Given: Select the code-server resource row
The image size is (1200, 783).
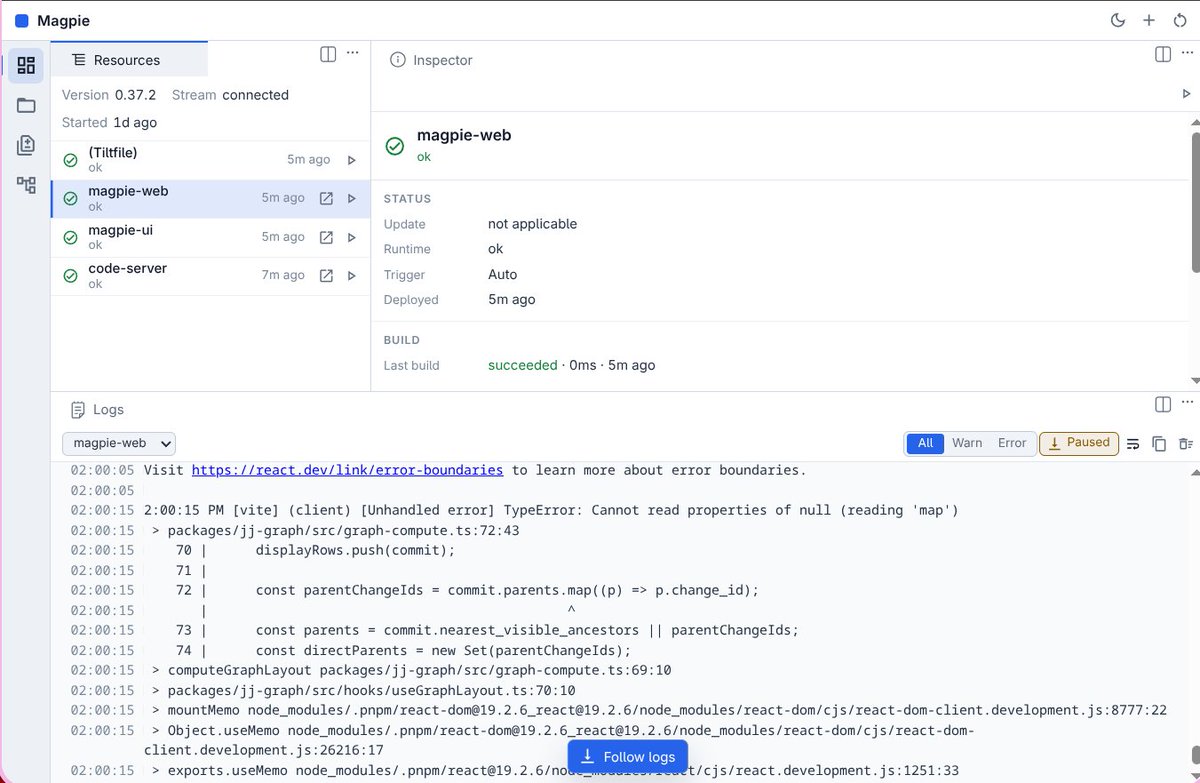Looking at the screenshot, I should 210,276.
